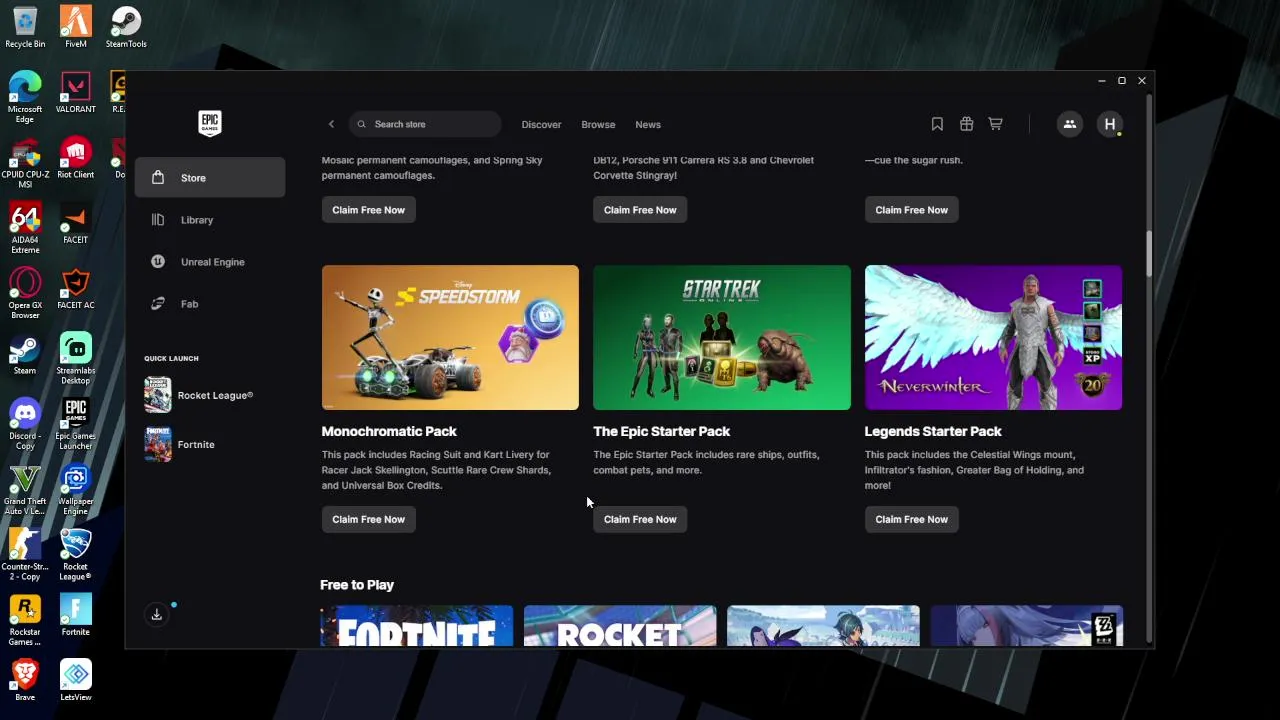Image resolution: width=1280 pixels, height=720 pixels.
Task: Select the FACEIT AC desktop icon
Action: (x=76, y=289)
